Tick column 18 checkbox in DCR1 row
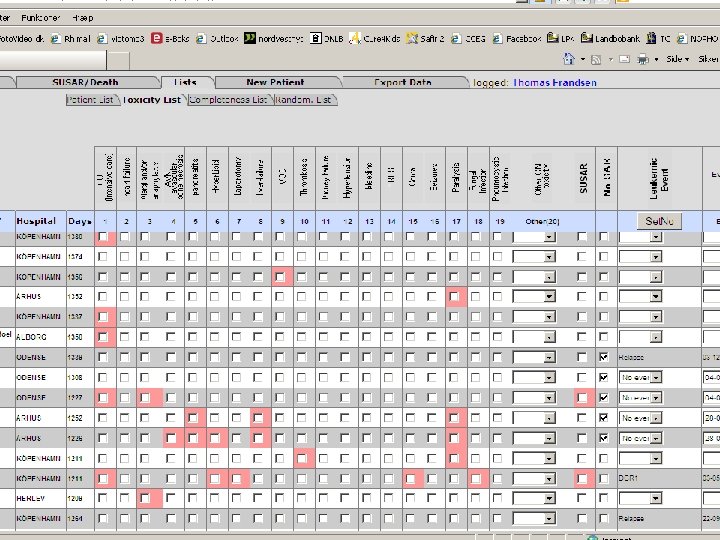This screenshot has width=720, height=540. point(476,478)
